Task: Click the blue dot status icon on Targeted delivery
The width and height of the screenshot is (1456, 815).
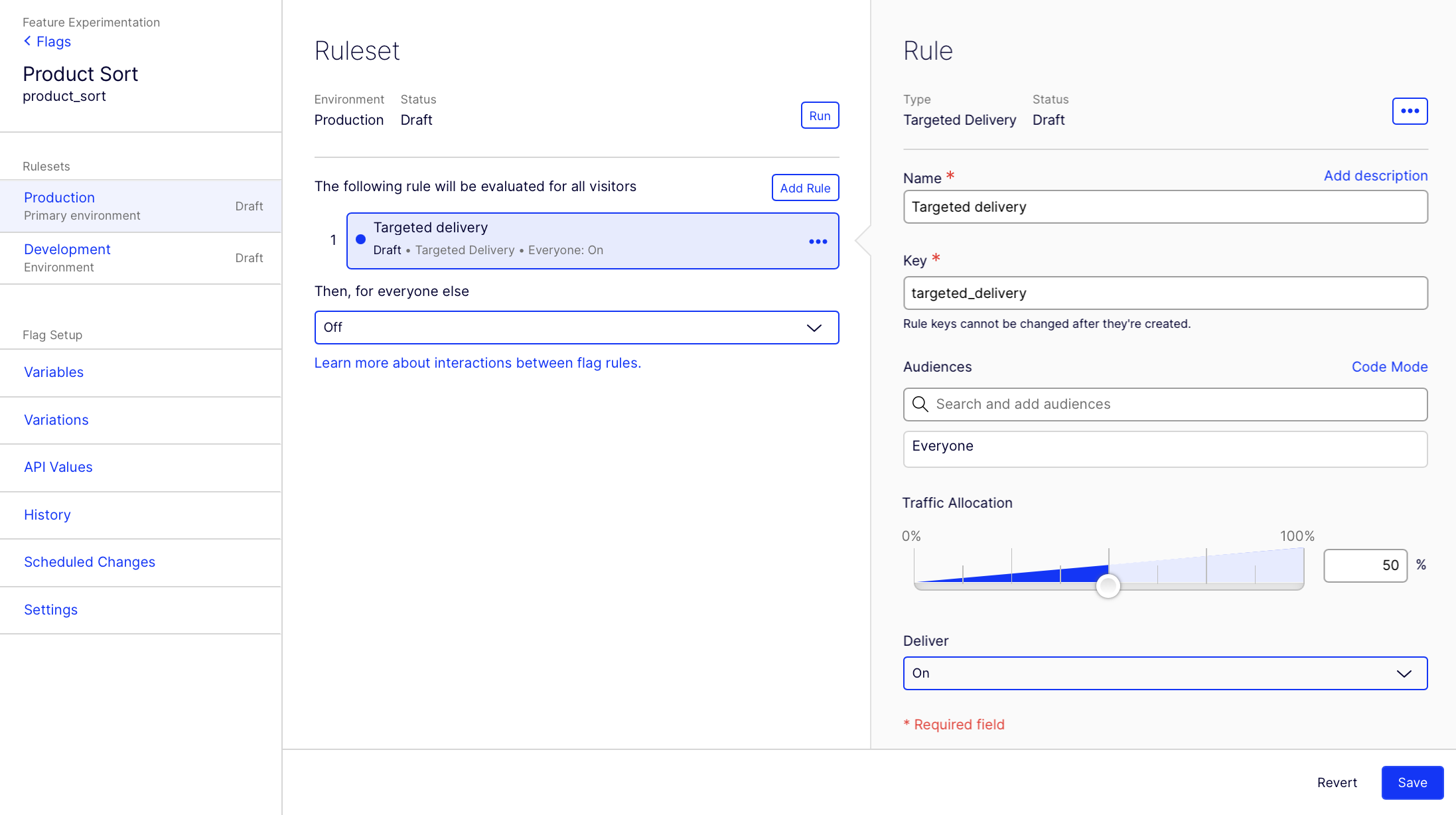Action: click(362, 239)
